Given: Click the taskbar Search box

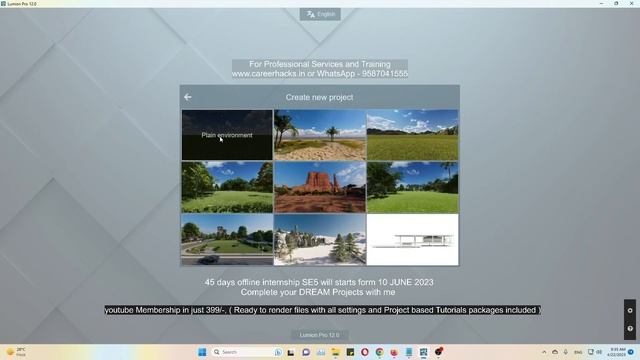Looking at the screenshot, I should pos(247,352).
